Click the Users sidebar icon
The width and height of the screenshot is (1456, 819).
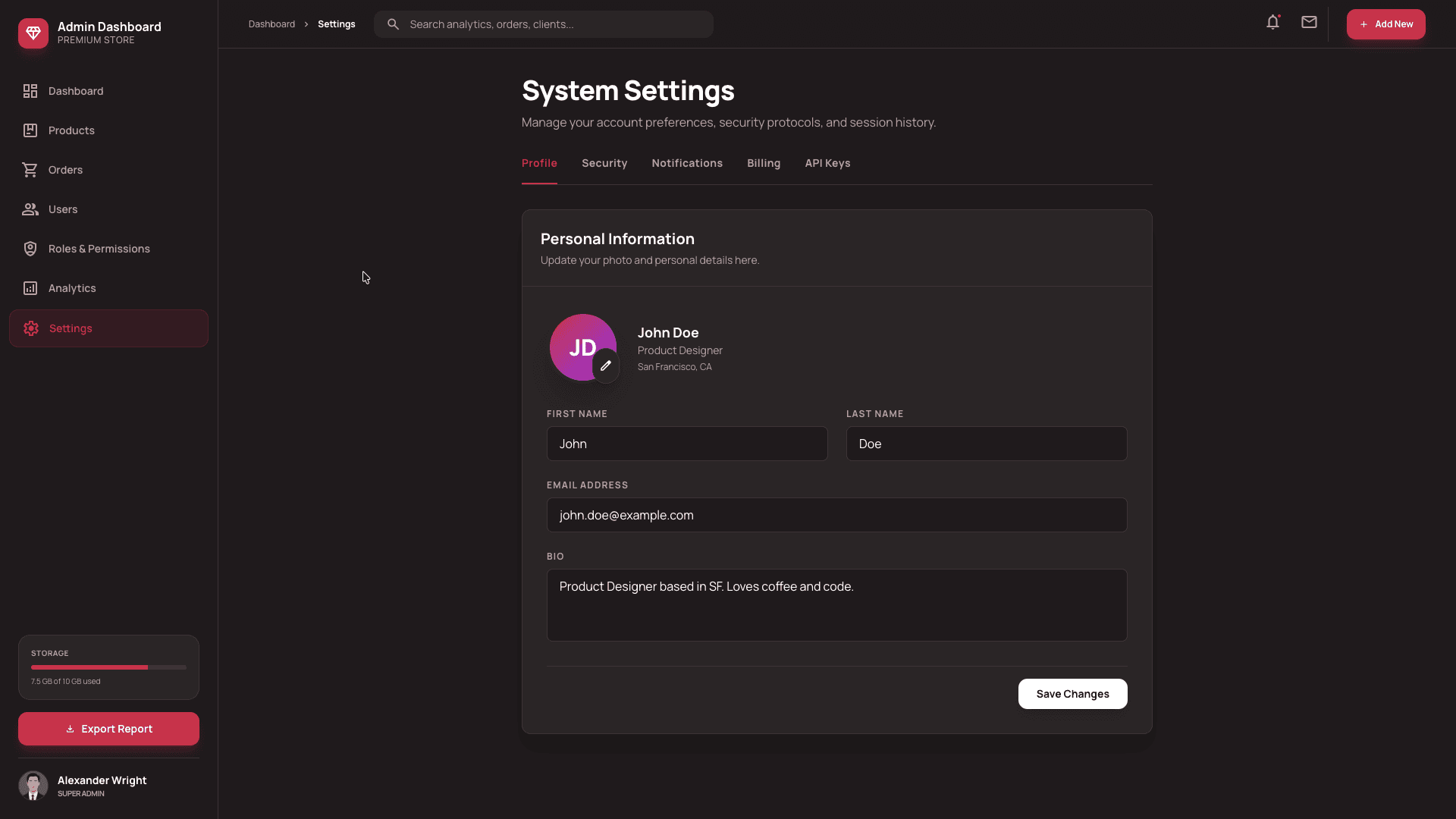30,209
